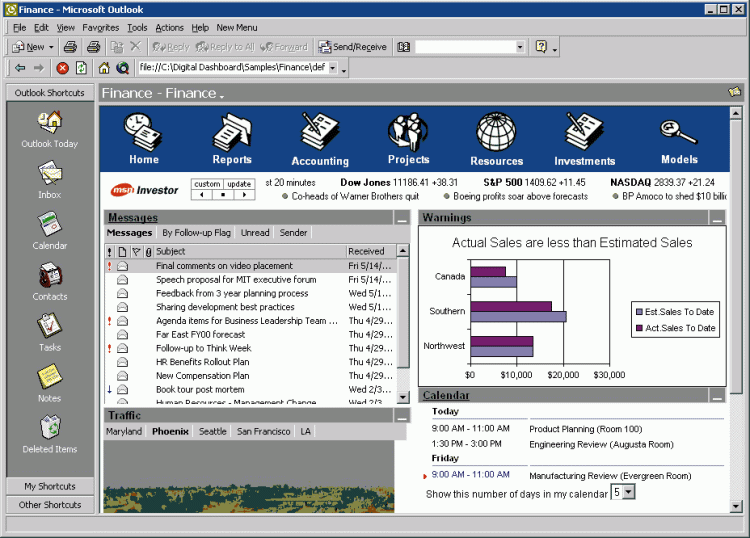This screenshot has width=750, height=538.
Task: Open the Reports dashboard page
Action: point(232,139)
